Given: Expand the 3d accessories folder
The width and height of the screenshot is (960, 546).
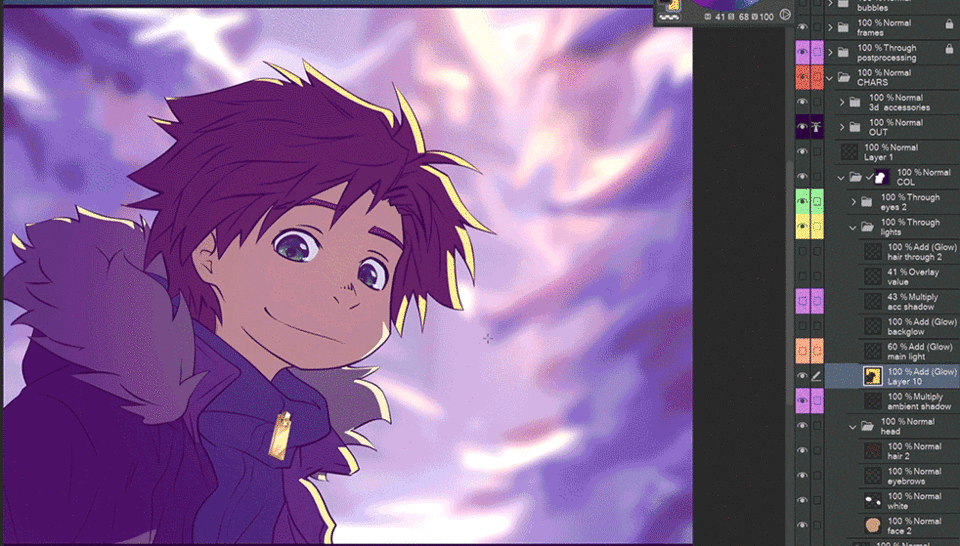Looking at the screenshot, I should click(842, 102).
